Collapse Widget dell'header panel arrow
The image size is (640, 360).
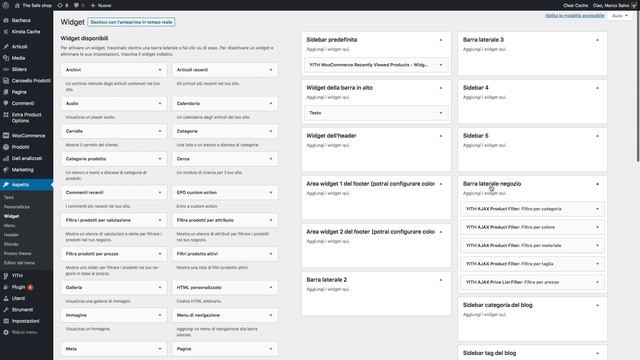[x=441, y=136]
